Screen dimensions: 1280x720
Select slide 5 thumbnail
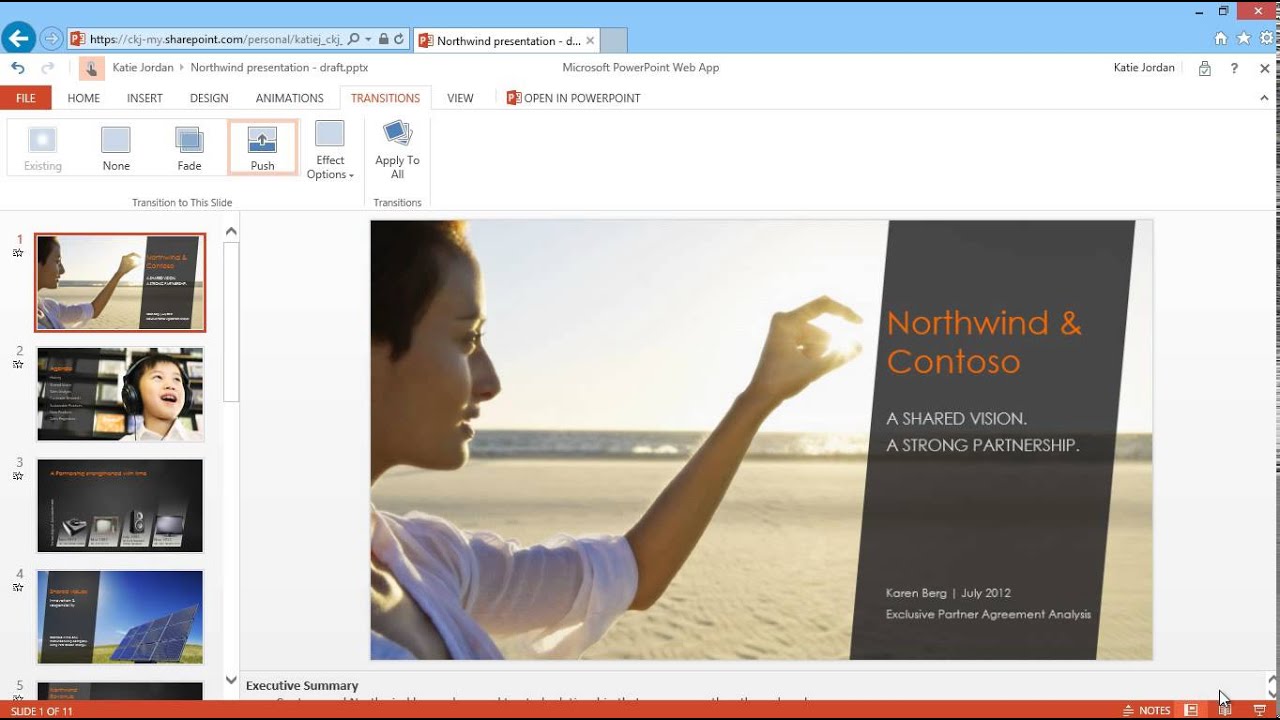(120, 691)
